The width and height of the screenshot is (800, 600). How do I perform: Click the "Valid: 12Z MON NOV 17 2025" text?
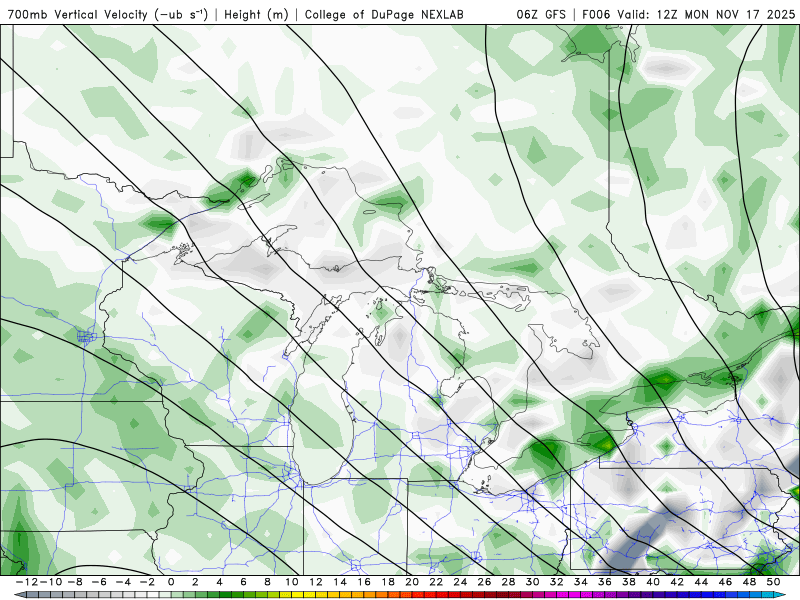coord(706,15)
